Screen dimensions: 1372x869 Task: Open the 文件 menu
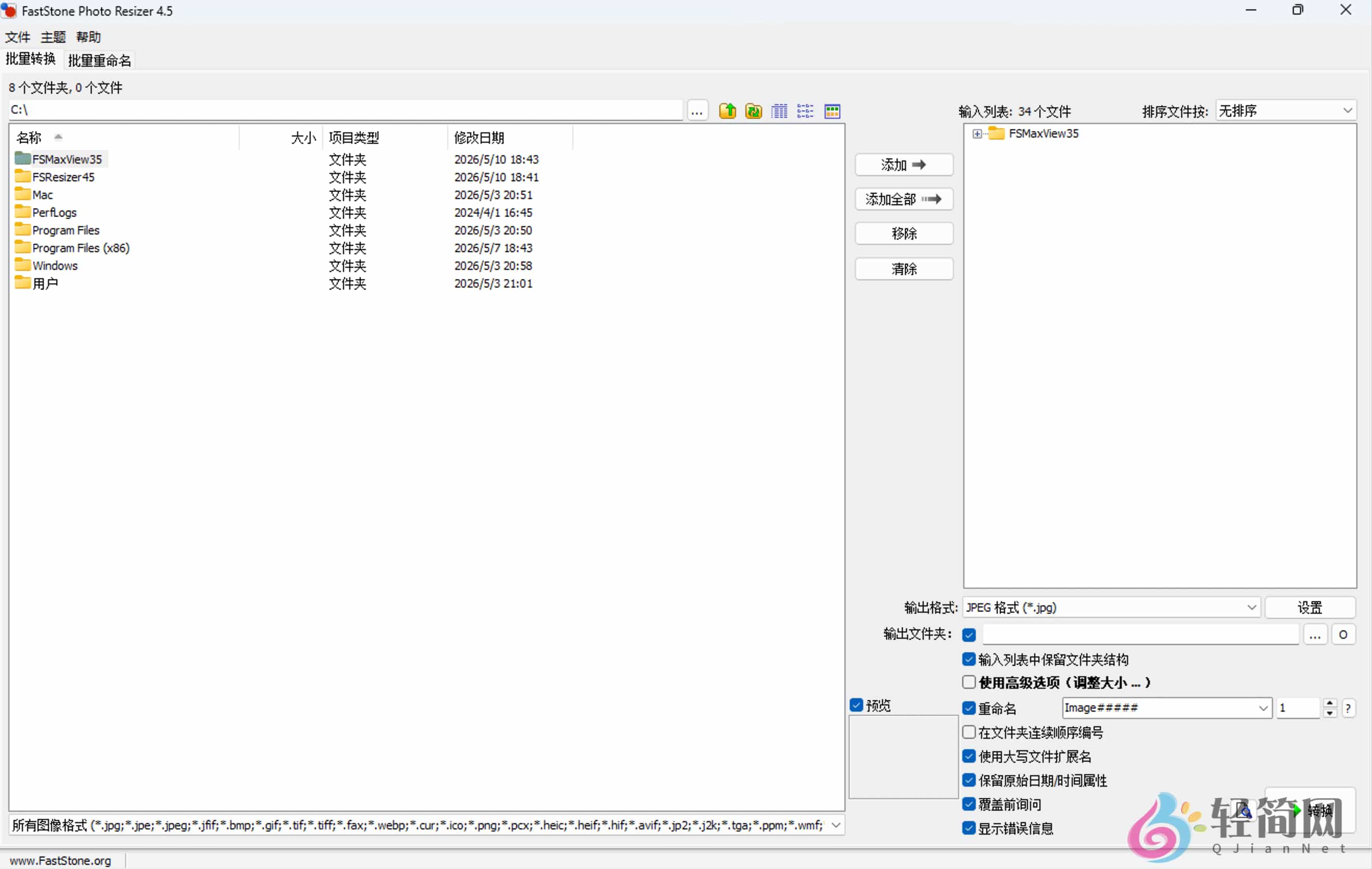pyautogui.click(x=17, y=37)
